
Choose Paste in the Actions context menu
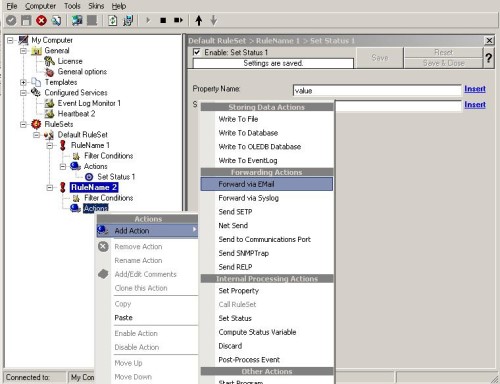tap(123, 318)
